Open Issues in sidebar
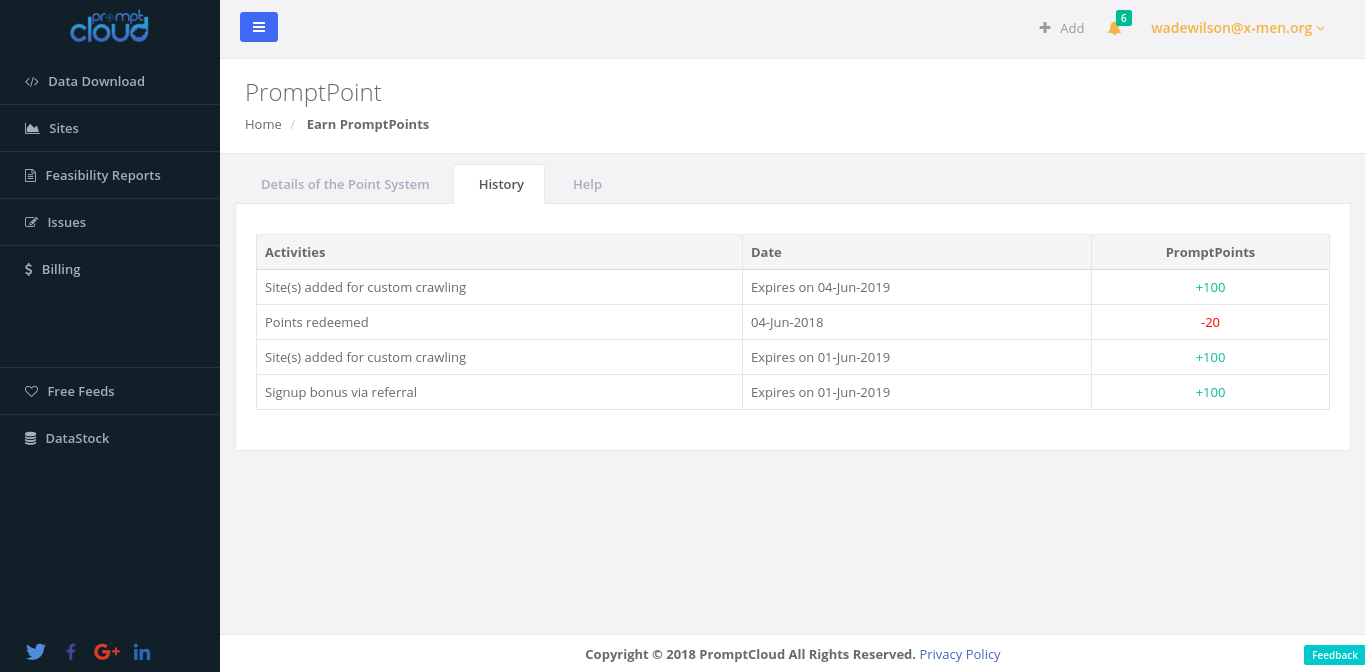 (x=110, y=223)
